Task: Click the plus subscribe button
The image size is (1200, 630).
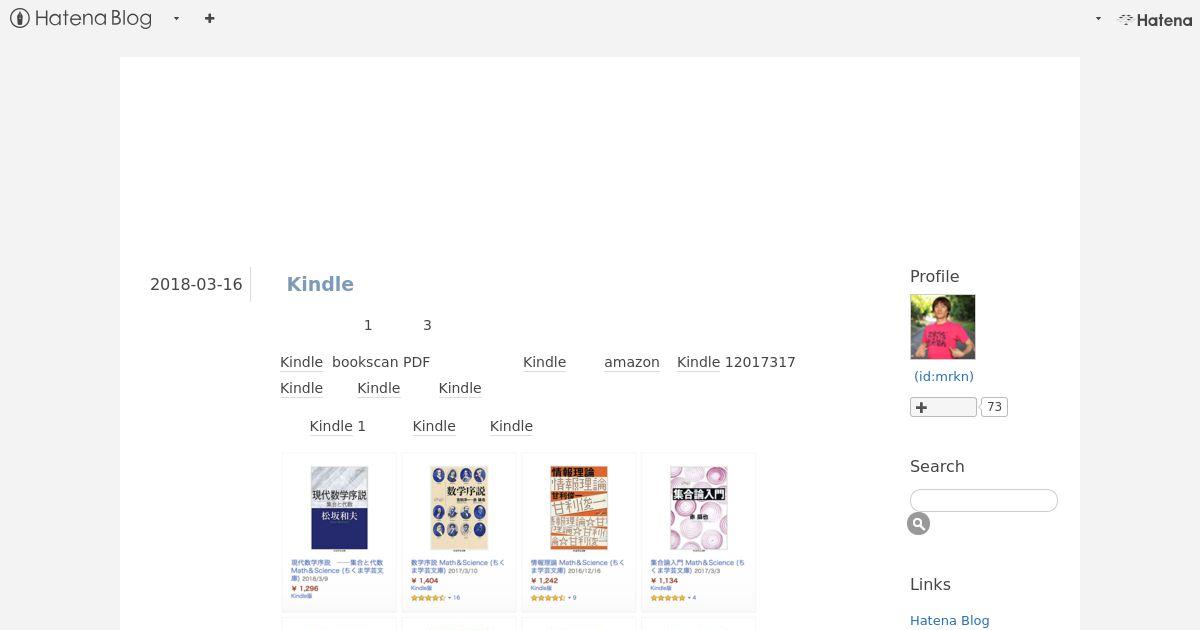Action: click(x=943, y=407)
